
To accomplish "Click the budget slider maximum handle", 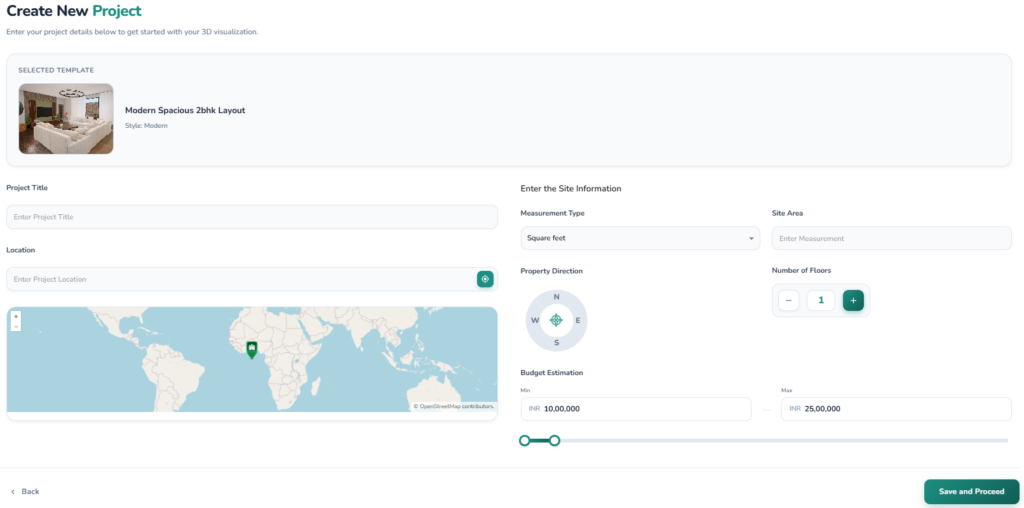I will 555,440.
